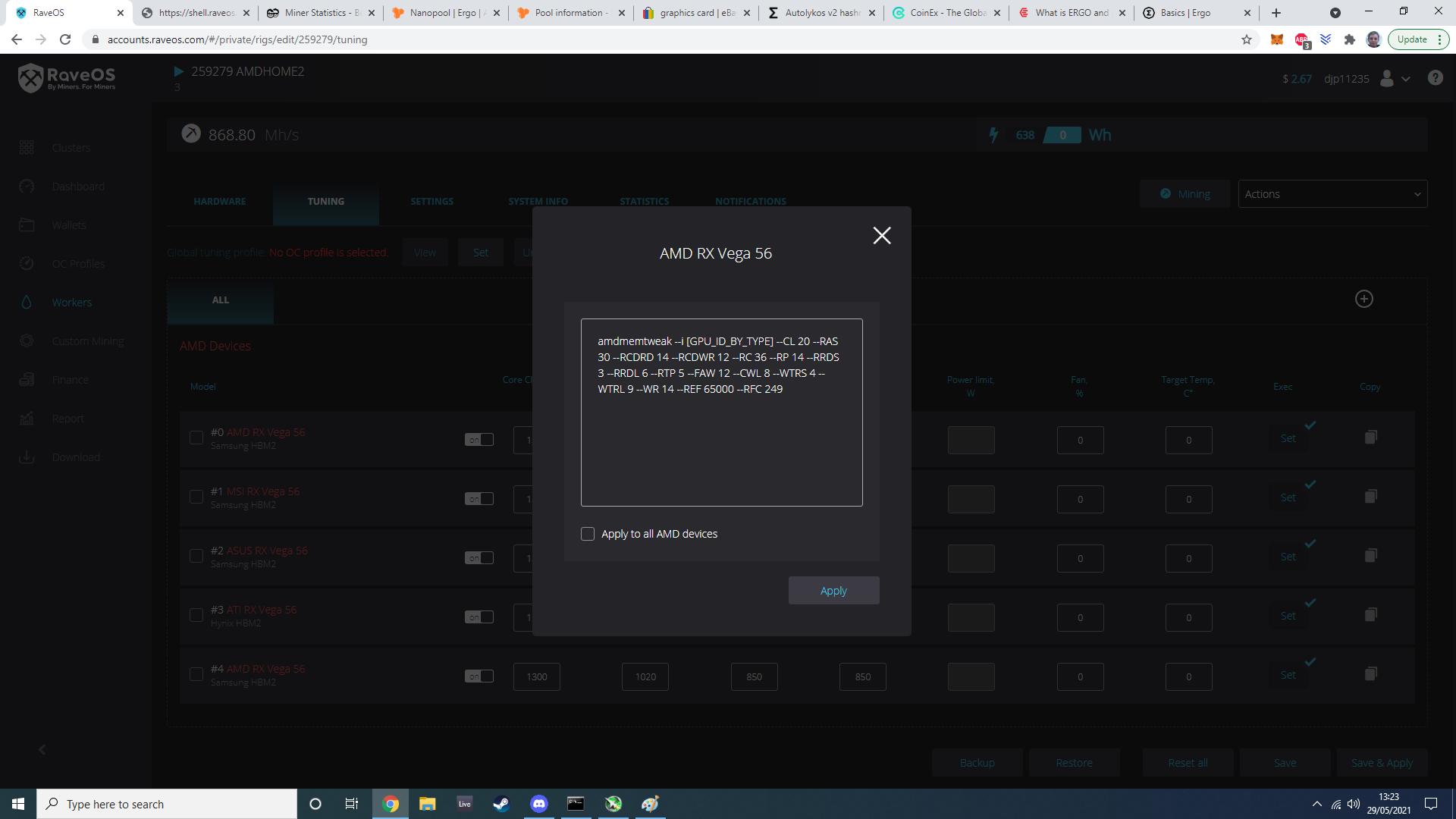Expand the user account menu chevron
This screenshot has height=819, width=1456.
[1406, 79]
